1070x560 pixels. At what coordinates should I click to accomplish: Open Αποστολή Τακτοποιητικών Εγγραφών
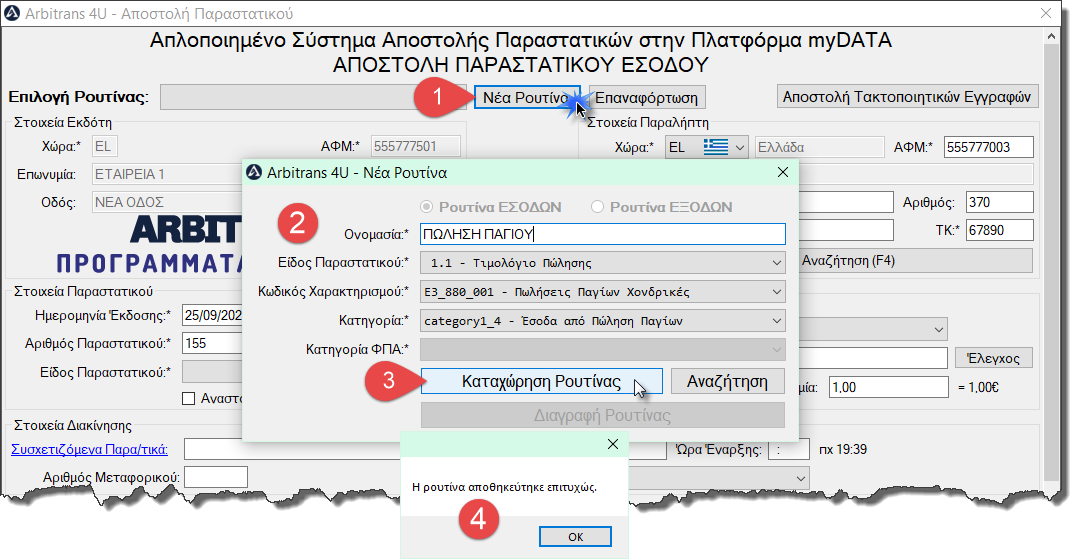tap(907, 97)
